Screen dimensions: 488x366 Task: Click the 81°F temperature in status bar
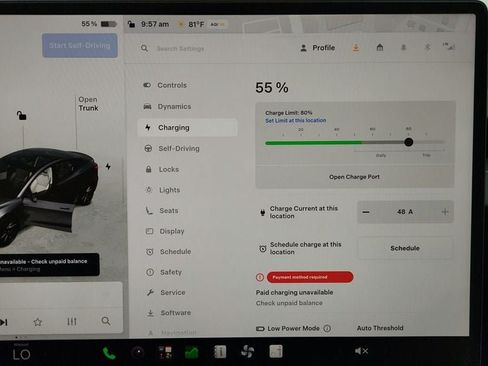196,24
